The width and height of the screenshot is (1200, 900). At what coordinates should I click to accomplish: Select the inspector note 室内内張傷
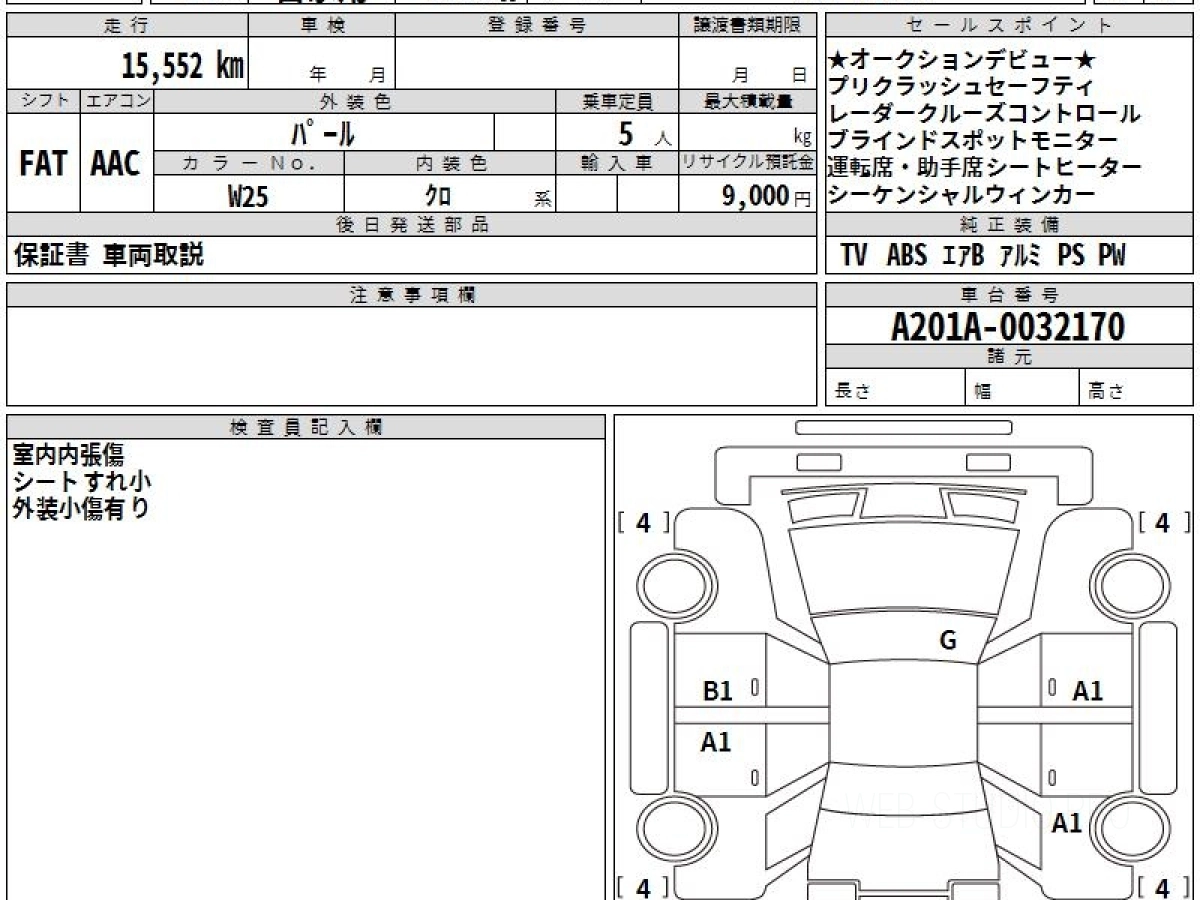(x=68, y=455)
